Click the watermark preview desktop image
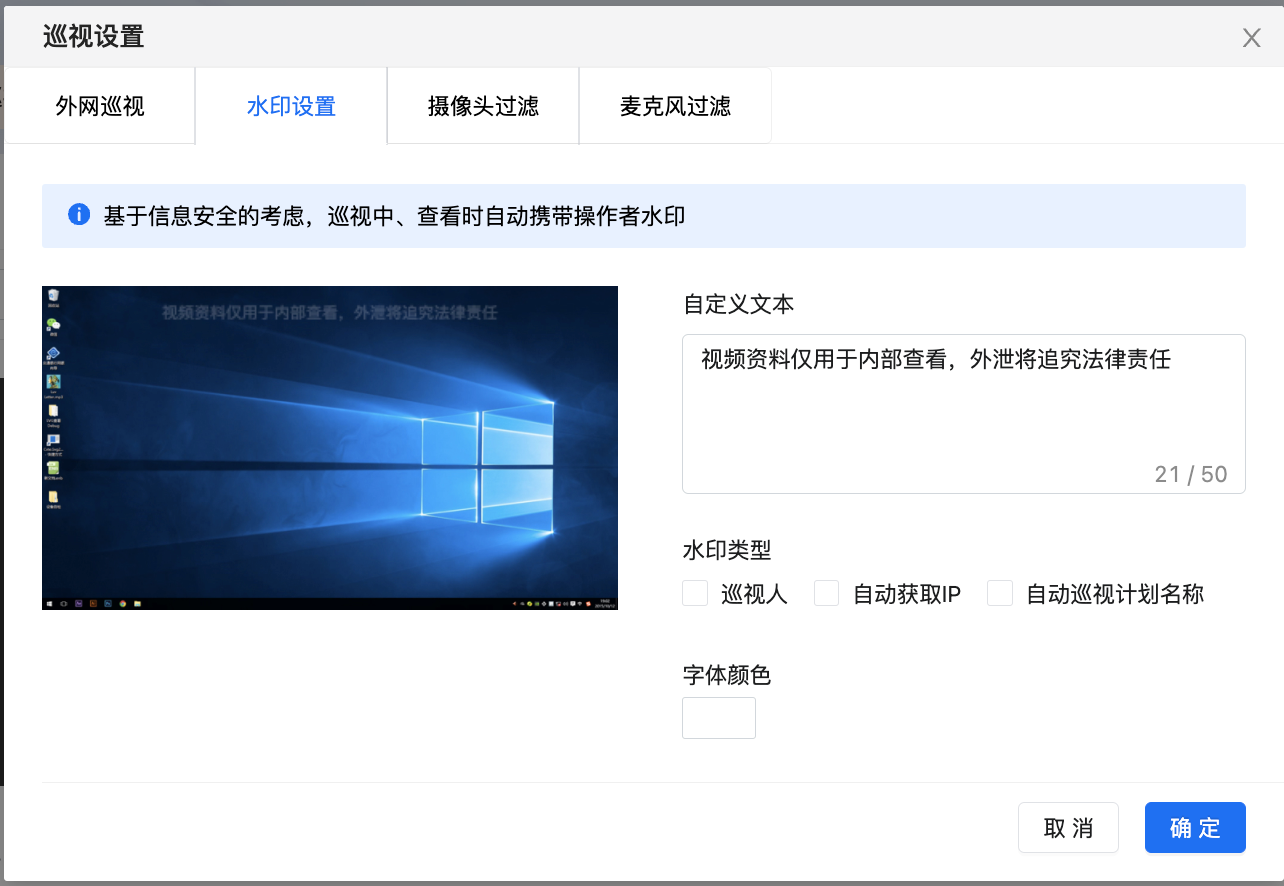1284x886 pixels. (x=330, y=448)
